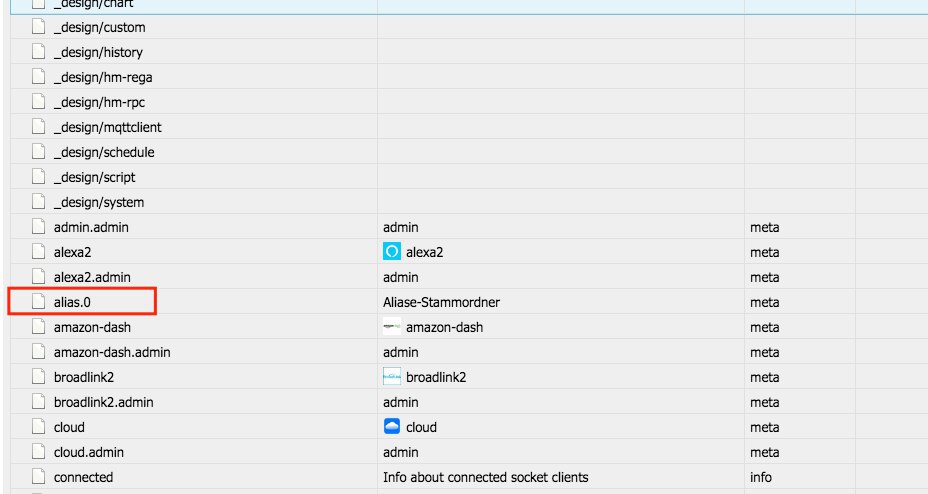Click the file icon beside _design/history
Image resolution: width=928 pixels, height=494 pixels.
38,52
